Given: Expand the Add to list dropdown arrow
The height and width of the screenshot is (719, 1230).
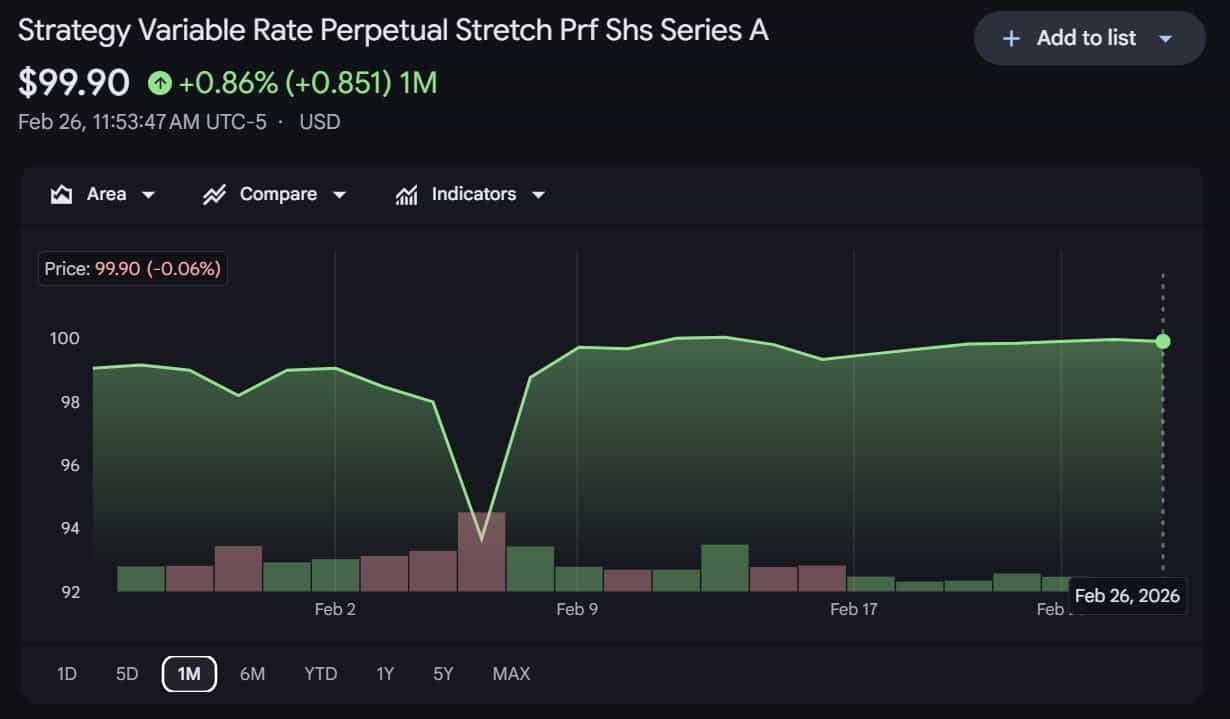Looking at the screenshot, I should pos(1165,38).
